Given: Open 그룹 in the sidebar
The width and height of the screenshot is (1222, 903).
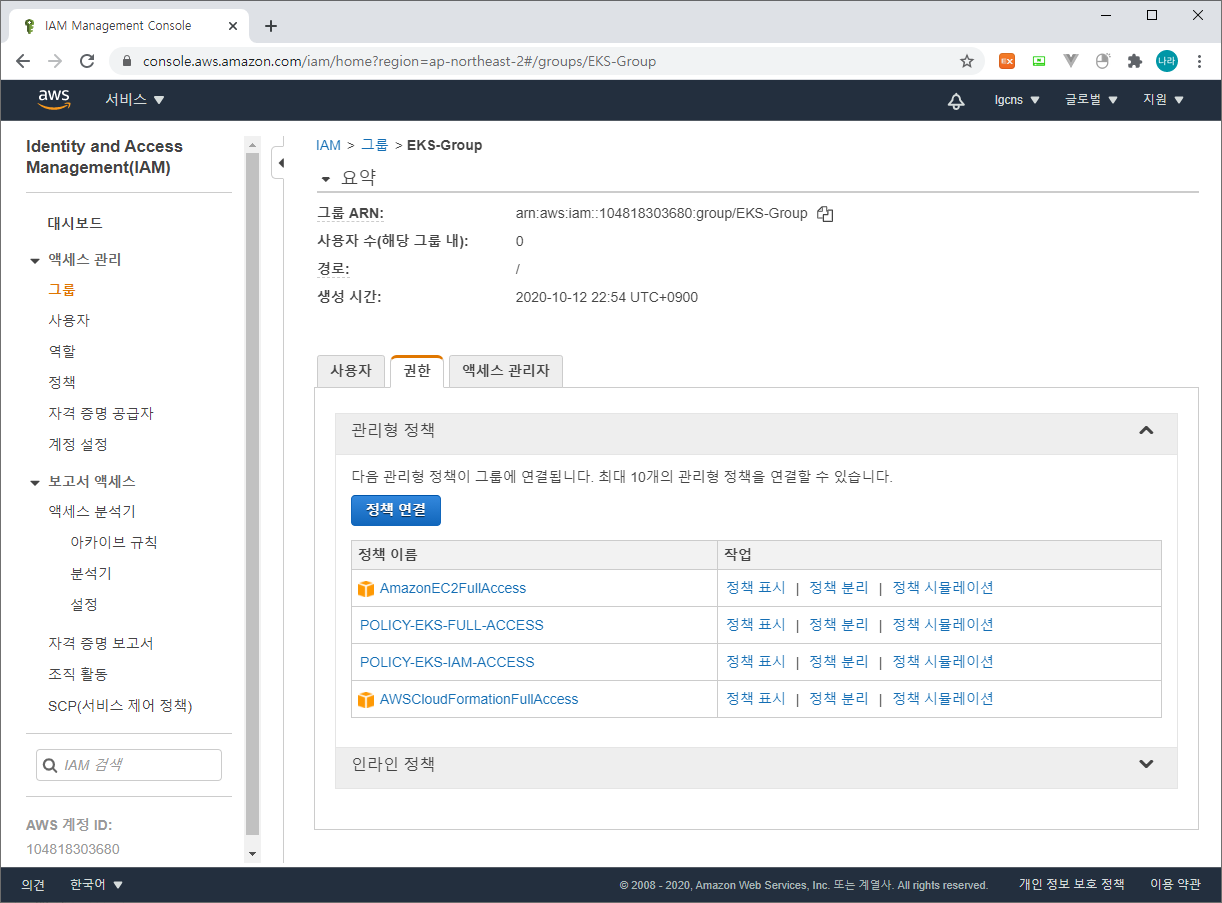Looking at the screenshot, I should coord(62,289).
